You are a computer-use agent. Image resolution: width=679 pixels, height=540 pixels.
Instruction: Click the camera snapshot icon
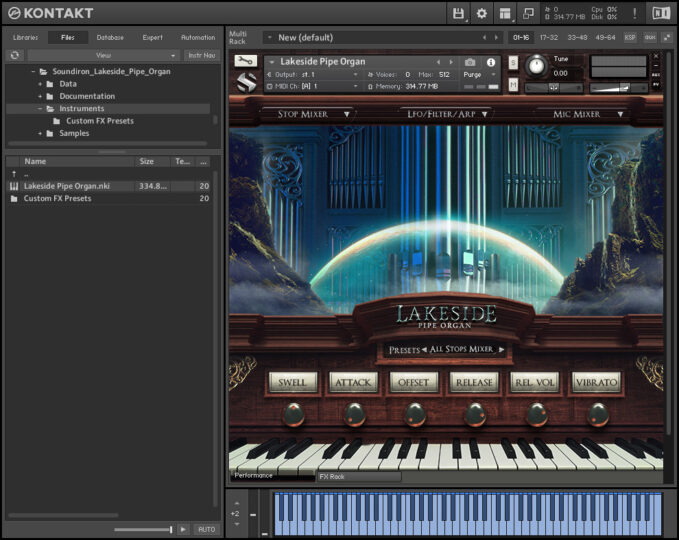[470, 62]
